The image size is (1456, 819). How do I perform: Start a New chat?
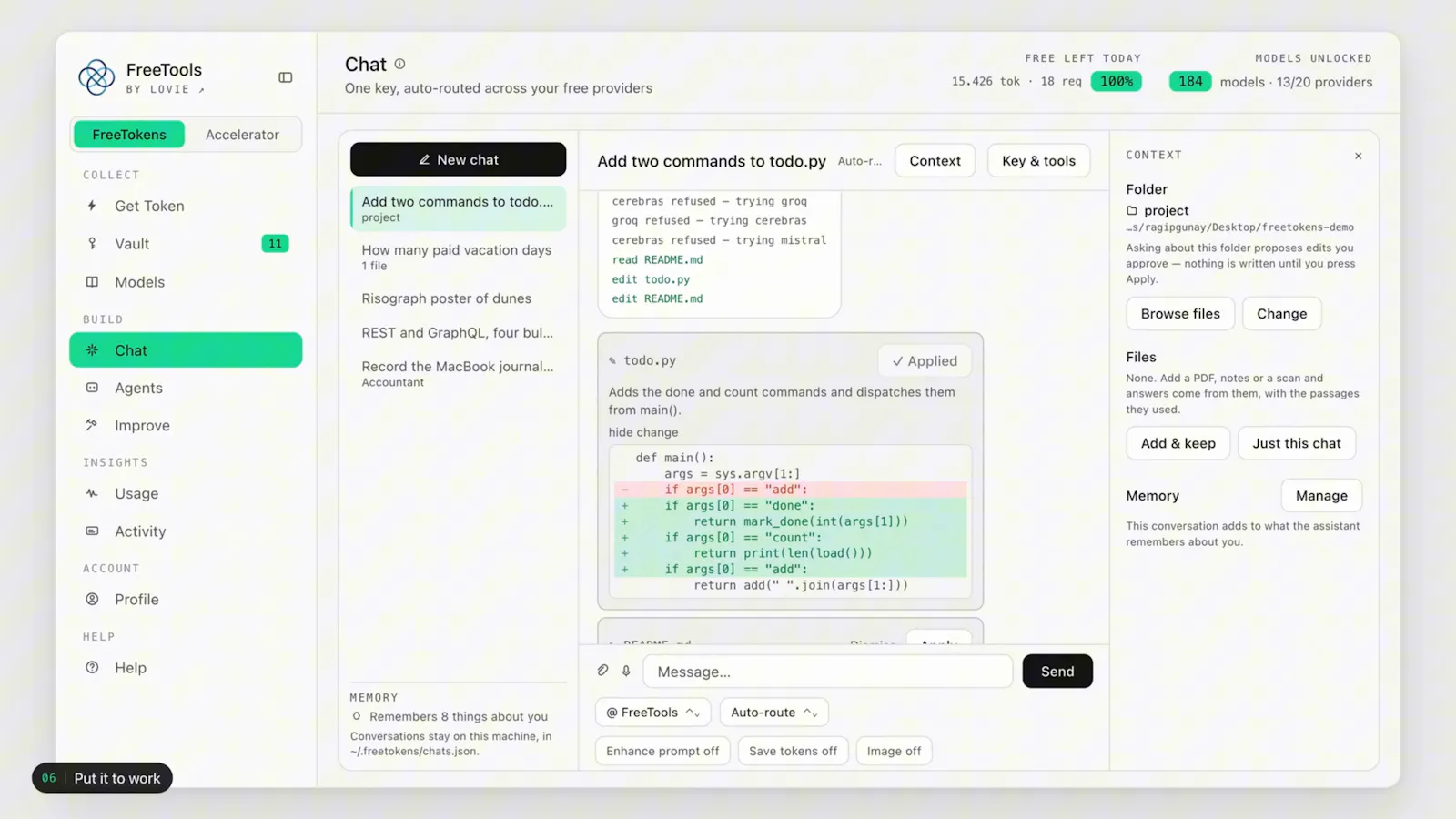coord(458,159)
